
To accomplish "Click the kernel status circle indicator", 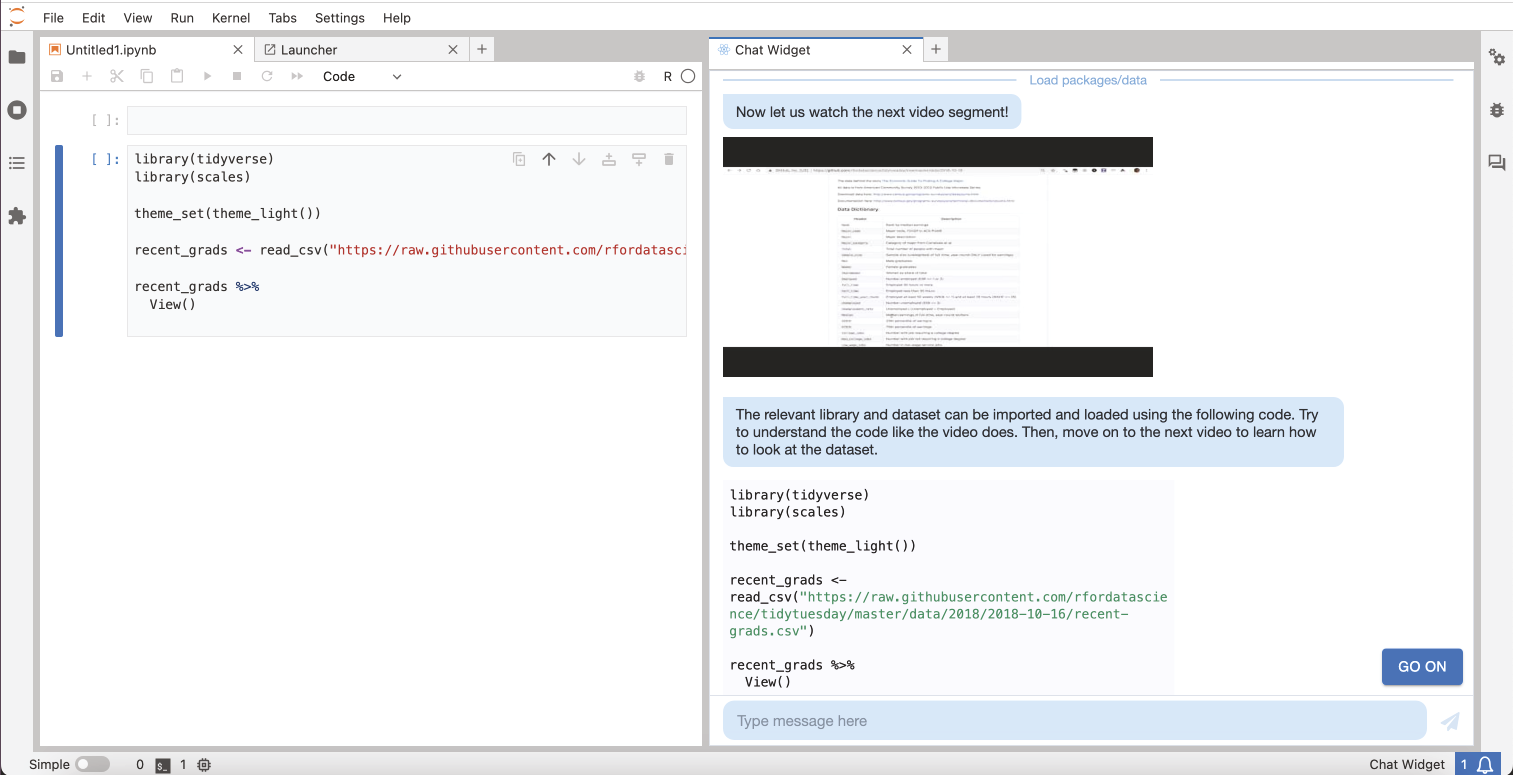I will click(688, 76).
